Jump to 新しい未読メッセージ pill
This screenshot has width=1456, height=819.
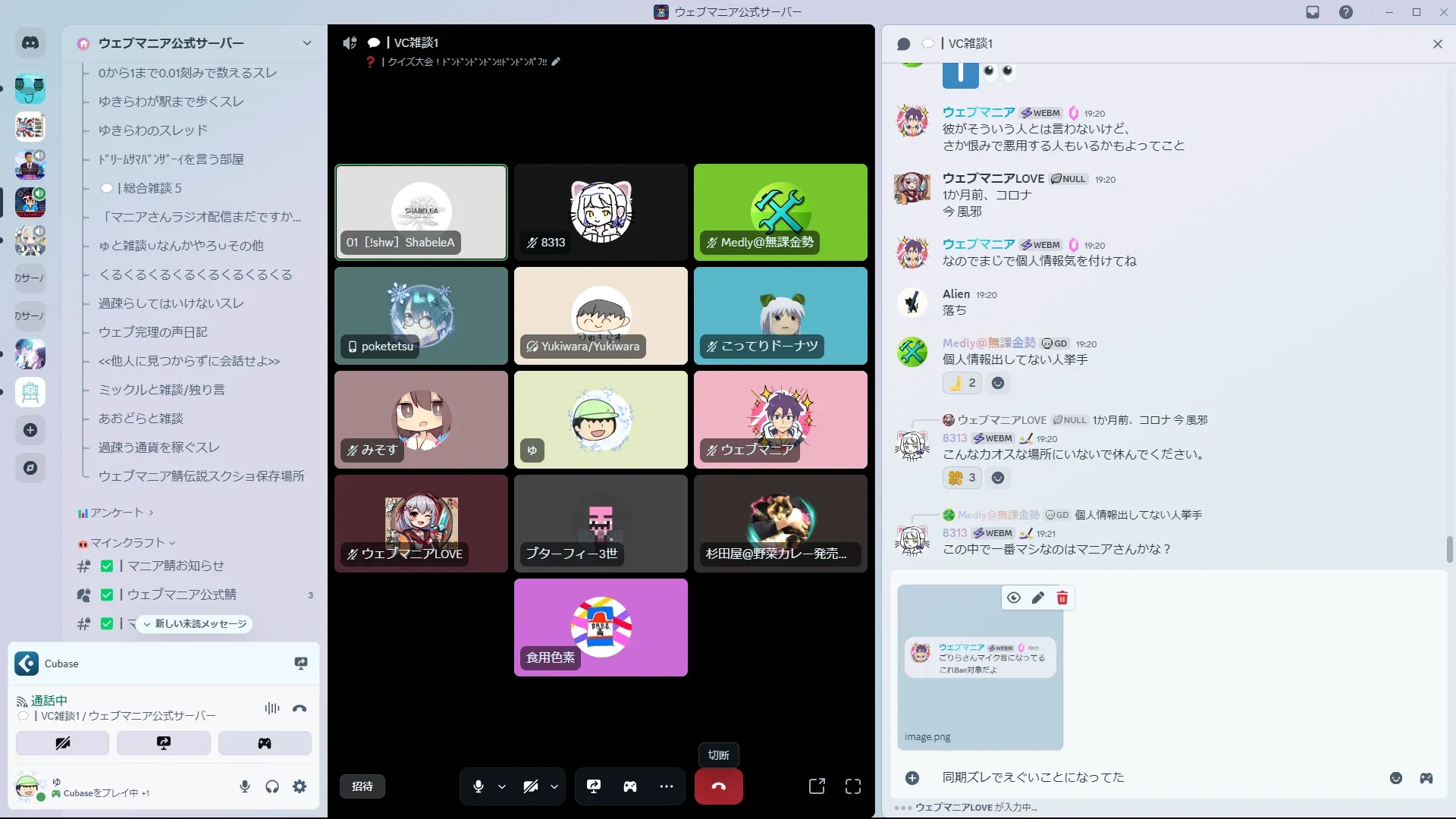(195, 623)
